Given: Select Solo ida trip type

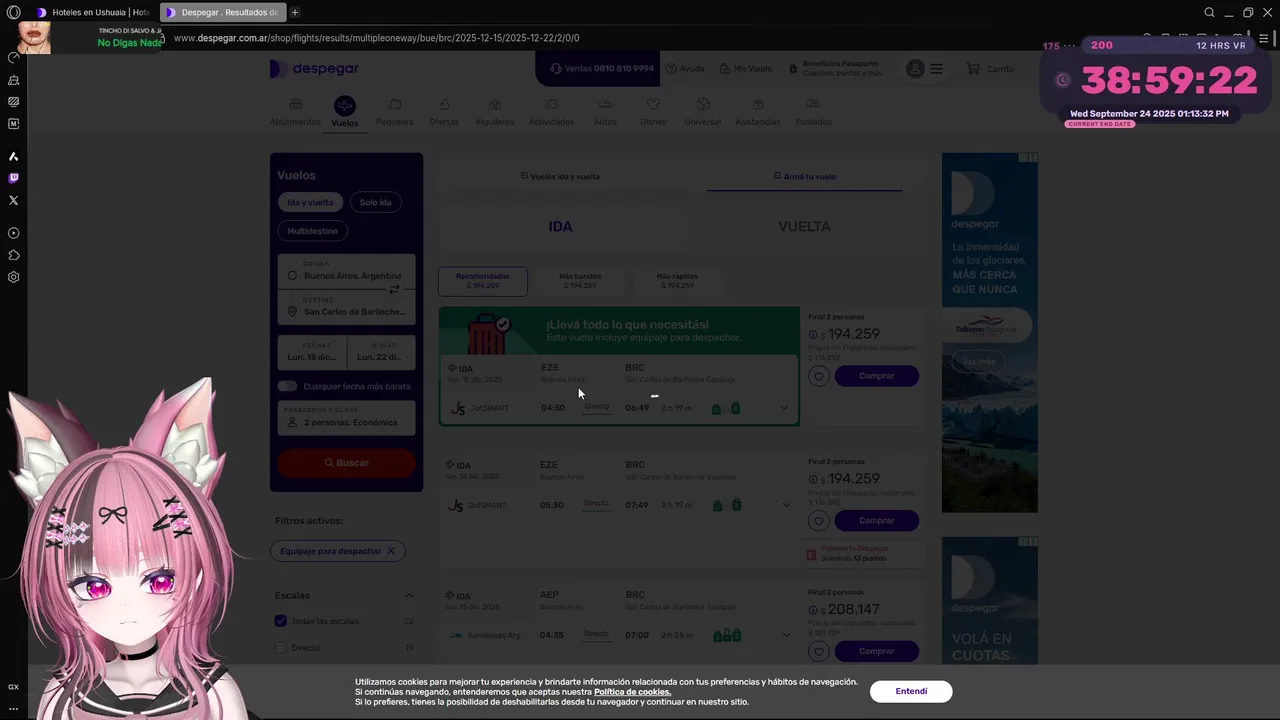Looking at the screenshot, I should click(x=376, y=202).
